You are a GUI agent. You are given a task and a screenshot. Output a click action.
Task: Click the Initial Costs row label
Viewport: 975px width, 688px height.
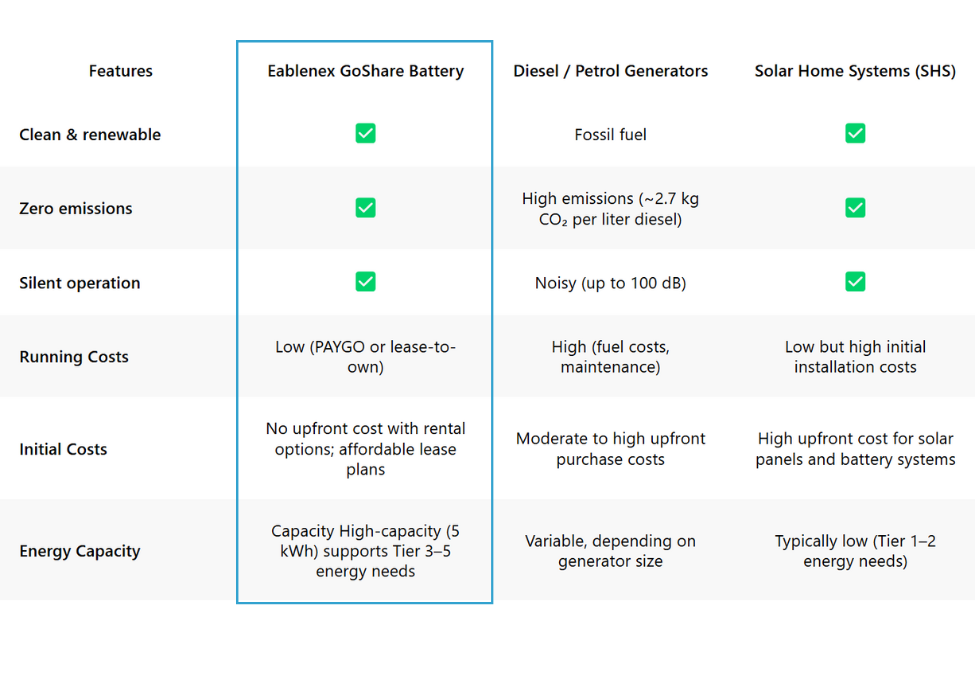coord(63,449)
